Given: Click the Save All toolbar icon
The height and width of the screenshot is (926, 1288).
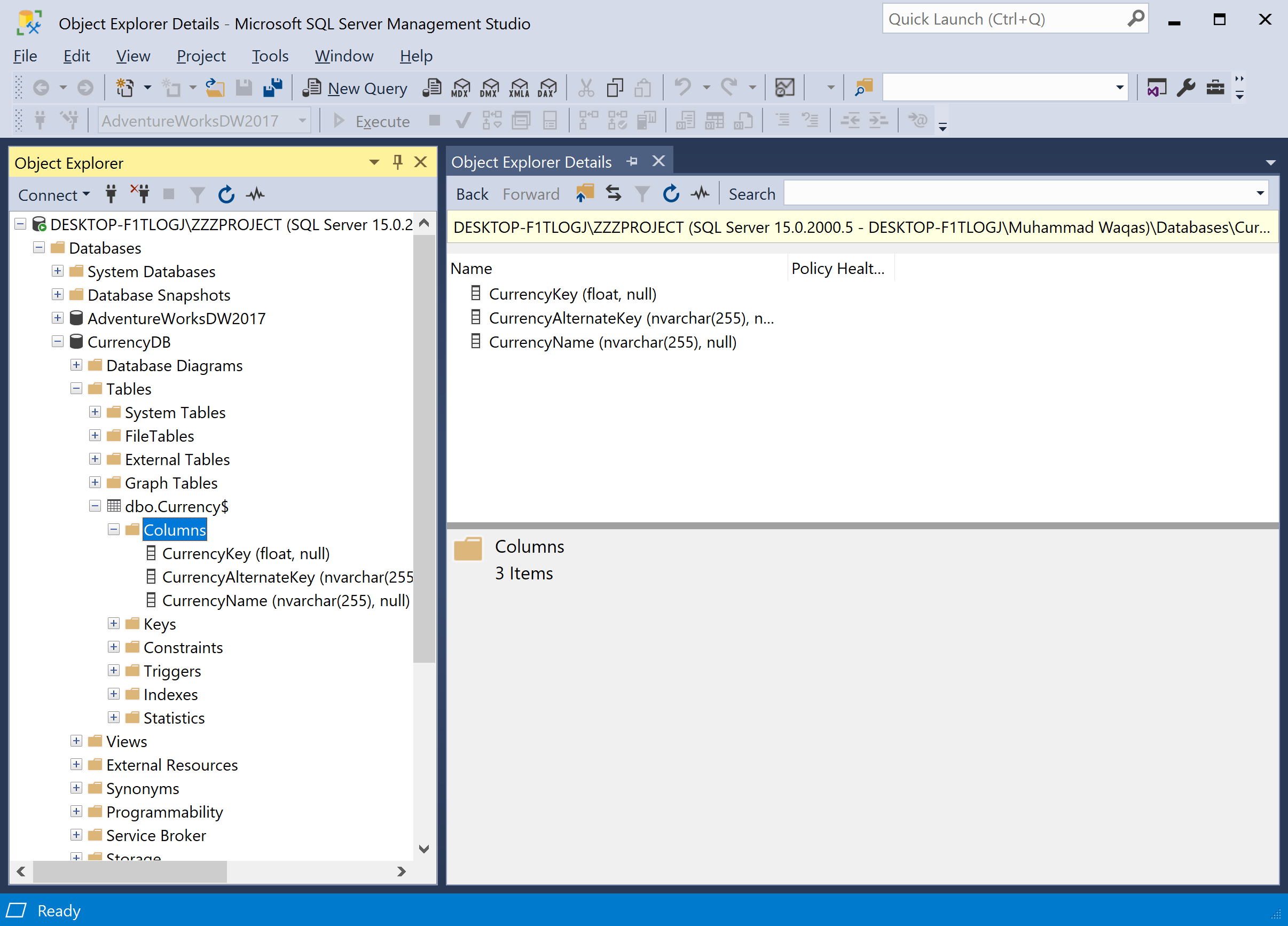Looking at the screenshot, I should [x=273, y=88].
